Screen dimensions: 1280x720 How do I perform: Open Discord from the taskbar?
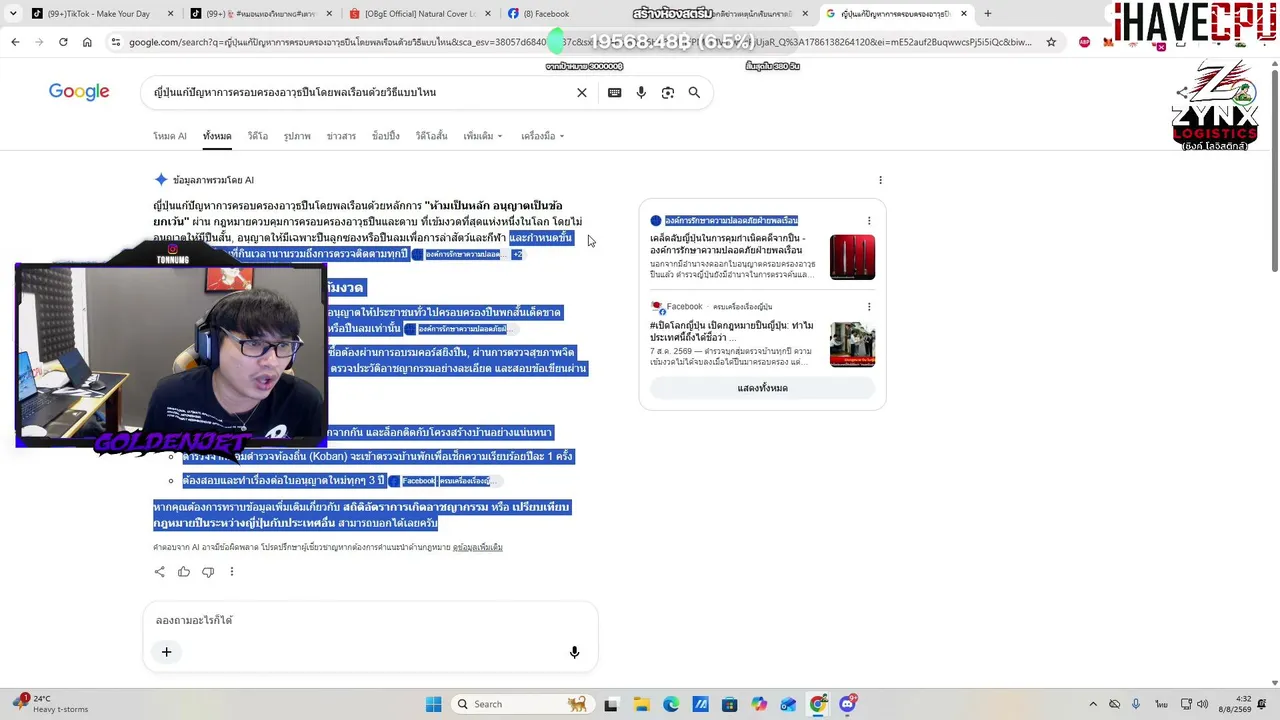tap(848, 704)
